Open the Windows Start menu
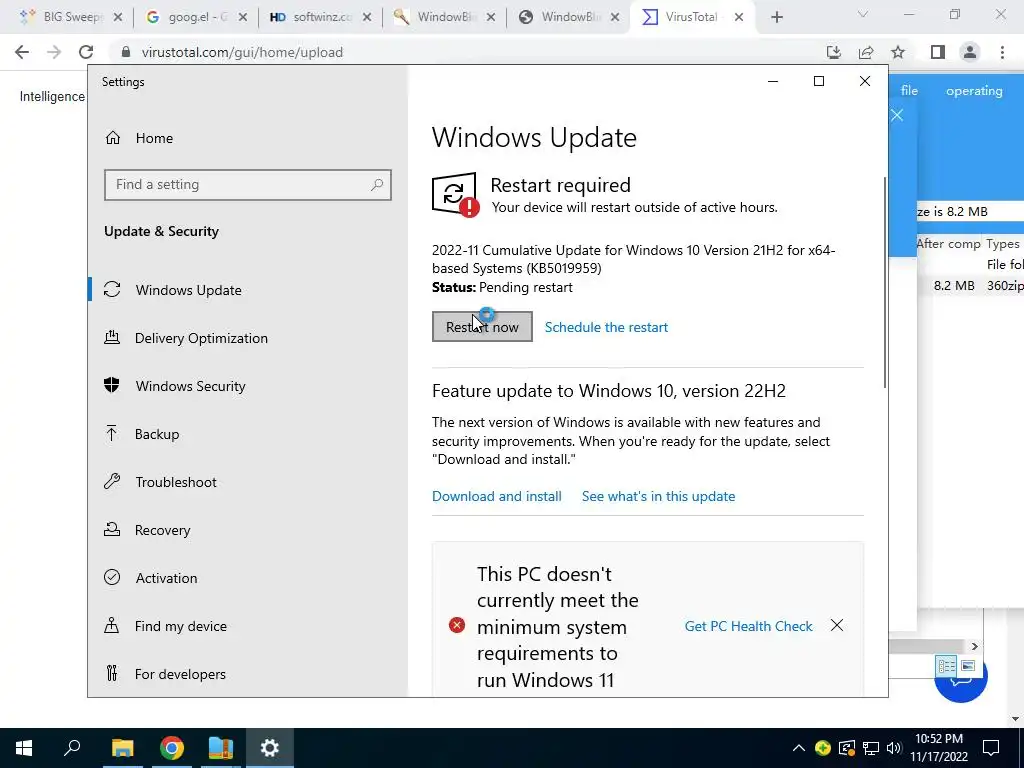This screenshot has height=768, width=1024. [x=24, y=748]
